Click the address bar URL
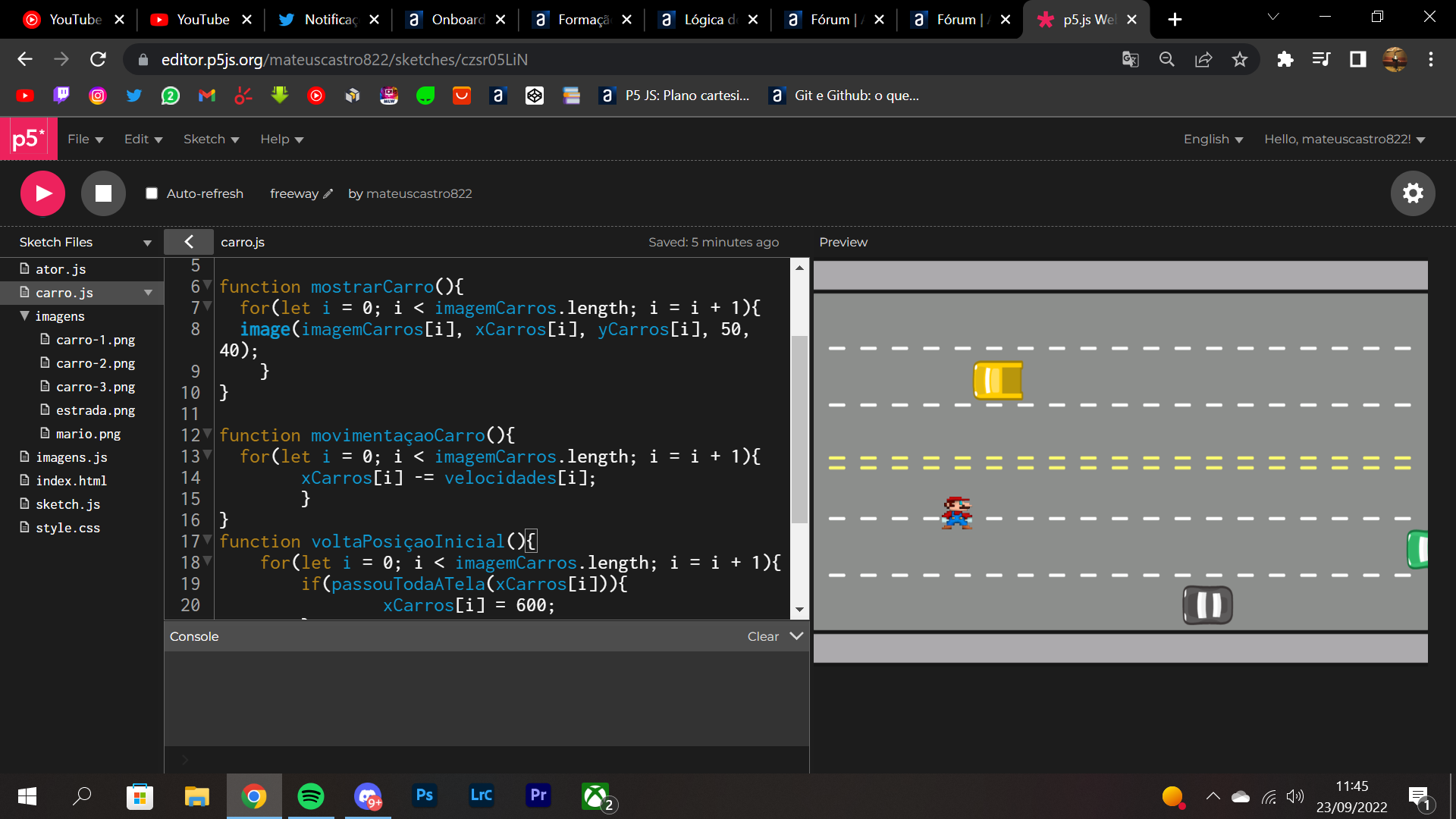 (344, 59)
